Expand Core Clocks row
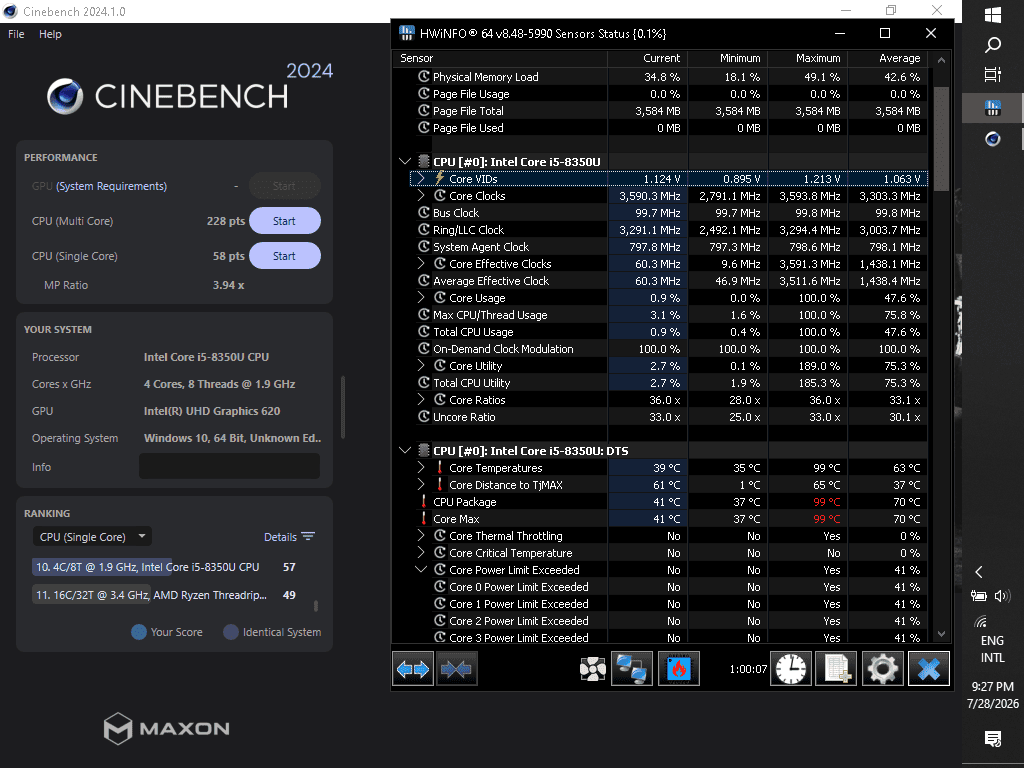Viewport: 1024px width, 768px height. click(x=421, y=195)
